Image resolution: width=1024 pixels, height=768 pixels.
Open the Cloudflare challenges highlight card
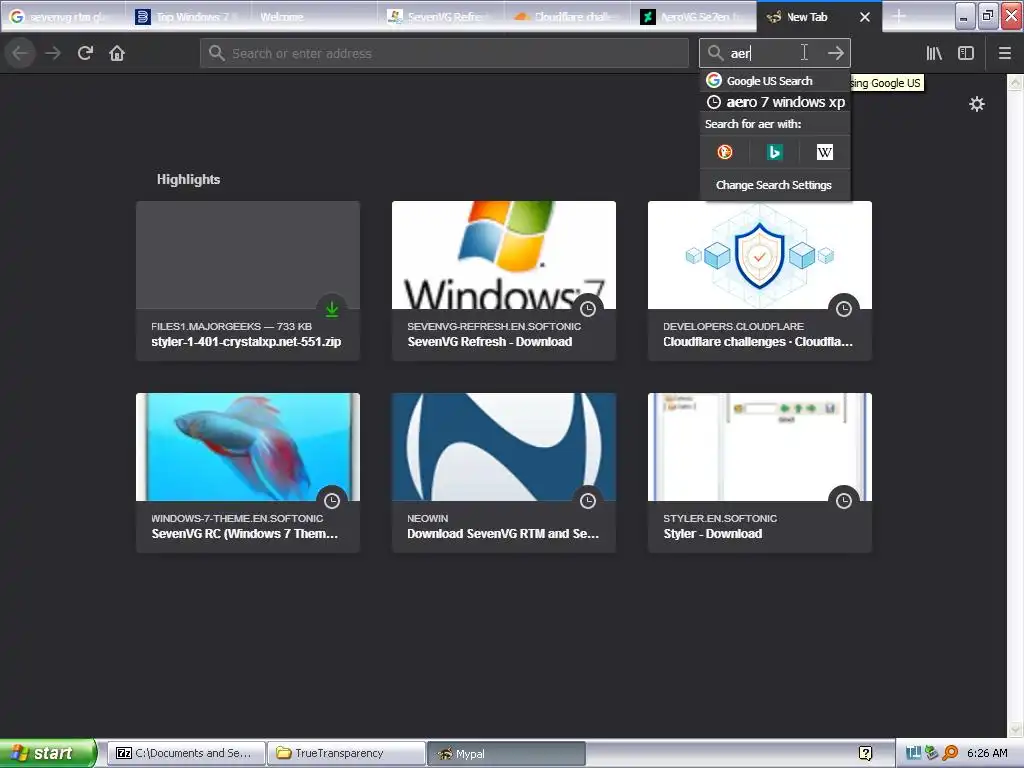tap(760, 280)
